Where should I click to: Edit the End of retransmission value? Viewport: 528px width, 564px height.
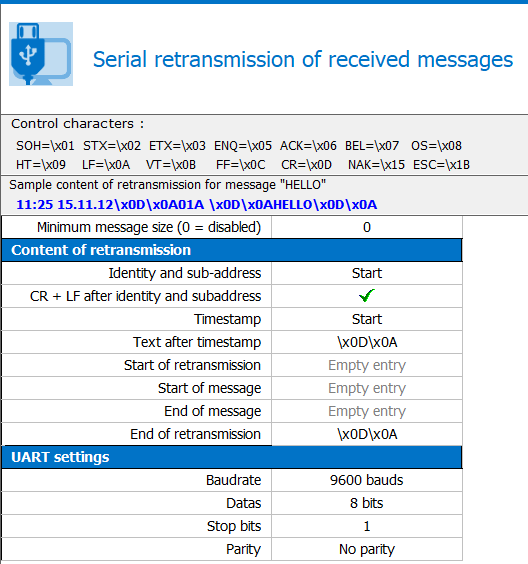(x=367, y=434)
